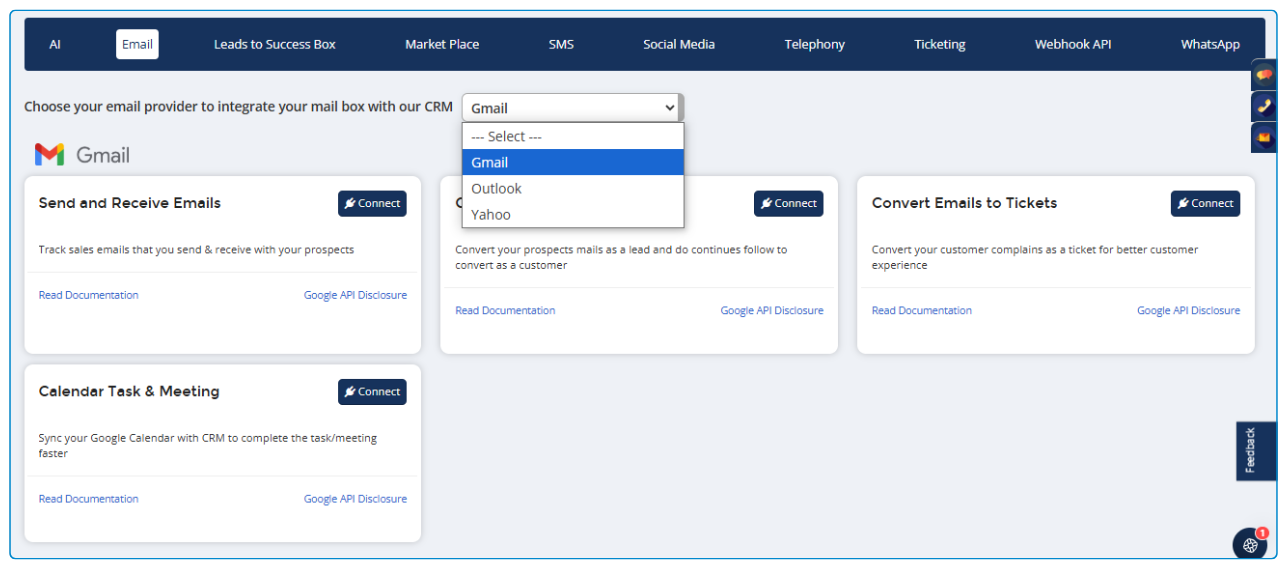
Task: Click the mail envelope side icon
Action: pos(1264,137)
